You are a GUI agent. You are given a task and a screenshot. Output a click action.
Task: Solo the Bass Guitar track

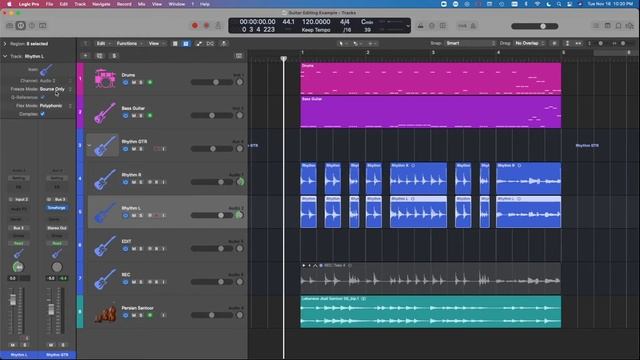(x=141, y=116)
